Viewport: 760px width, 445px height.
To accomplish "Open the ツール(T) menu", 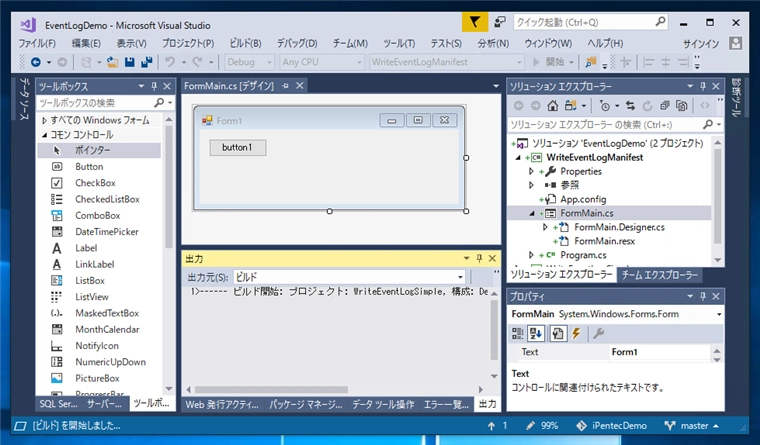I will 399,44.
